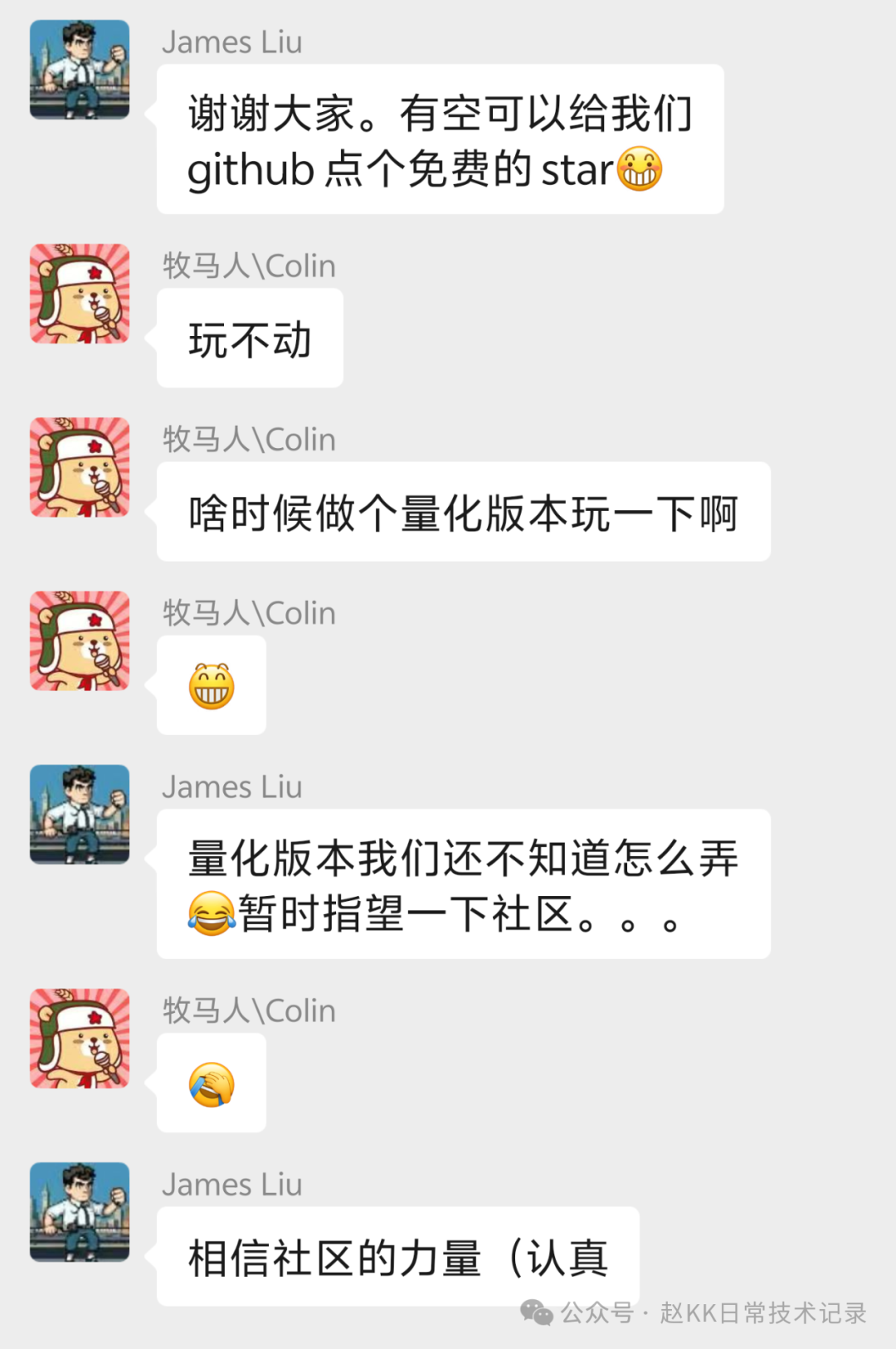This screenshot has height=1349, width=896.
Task: Tap Colin's avatar beside "玩不动"
Action: [x=80, y=293]
